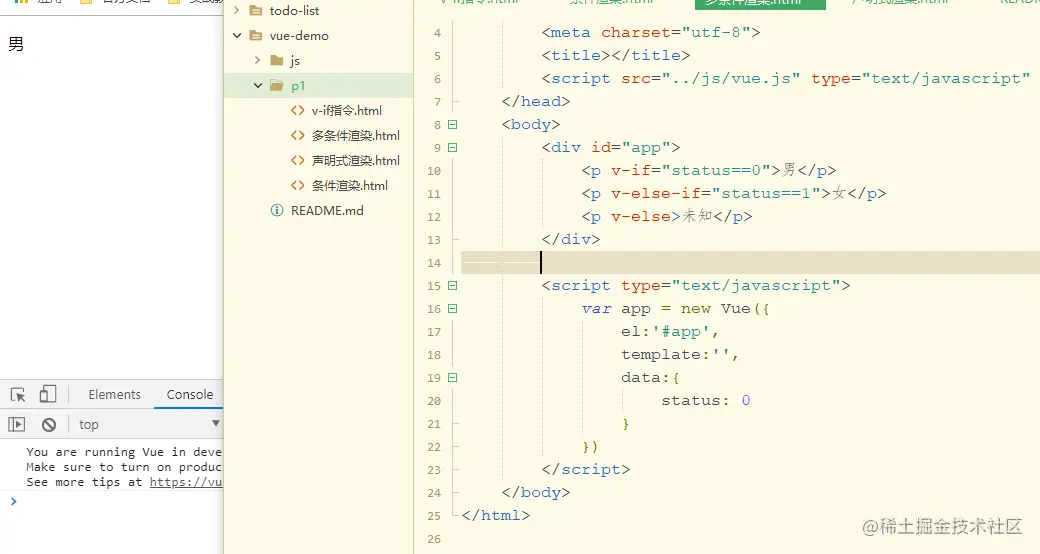
Task: Collapse the p1 folder chevron
Action: tap(258, 86)
